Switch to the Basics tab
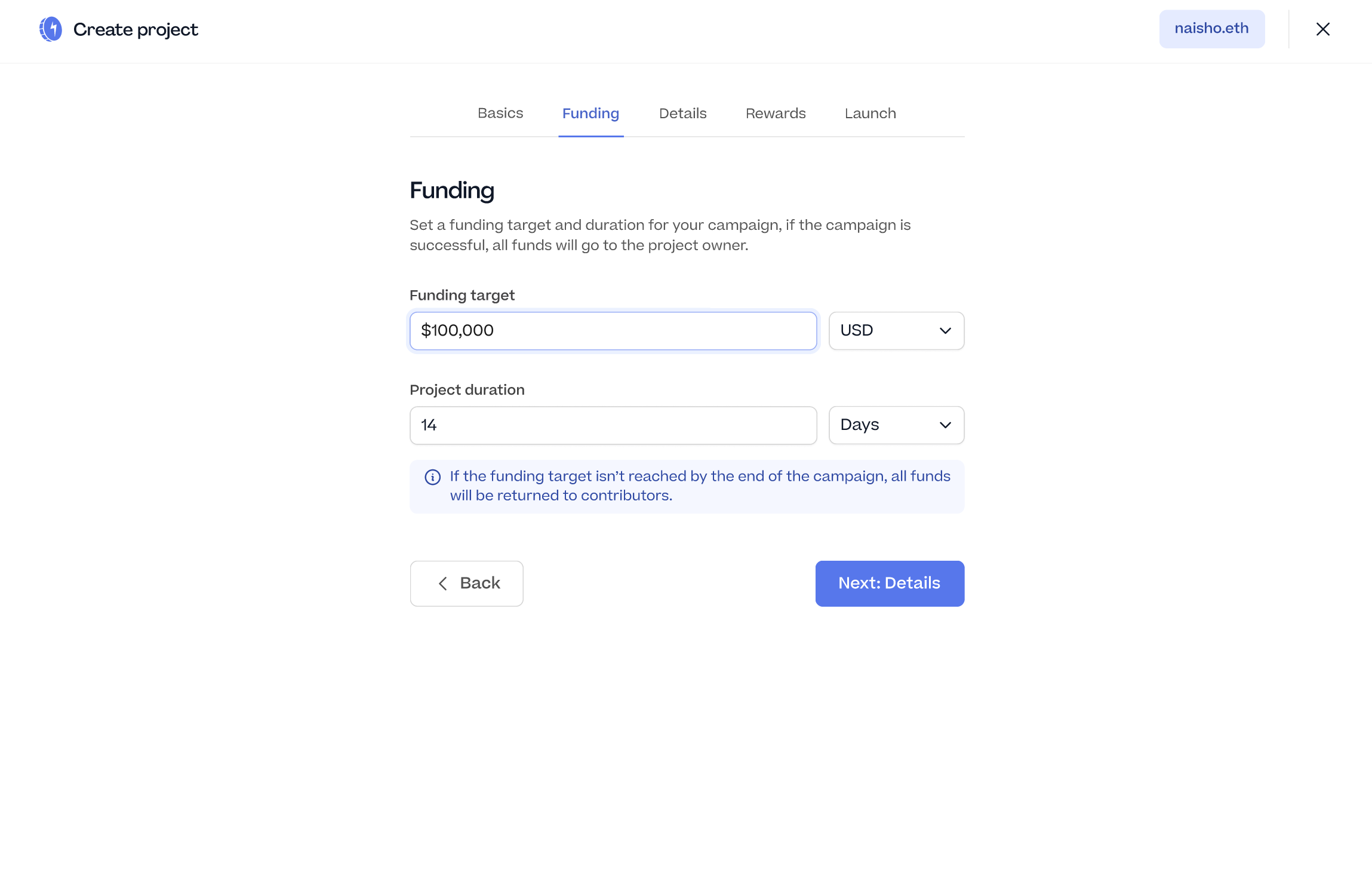 [500, 113]
